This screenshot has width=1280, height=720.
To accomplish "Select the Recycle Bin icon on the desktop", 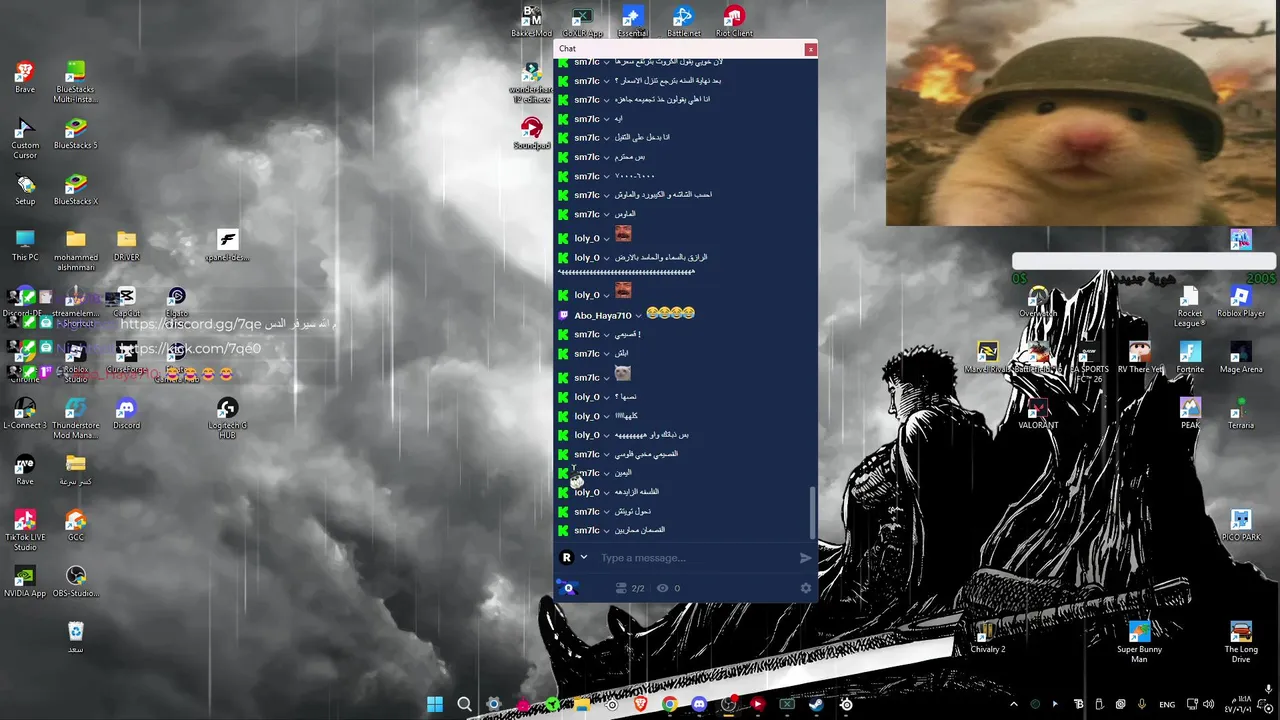I will pos(76,637).
